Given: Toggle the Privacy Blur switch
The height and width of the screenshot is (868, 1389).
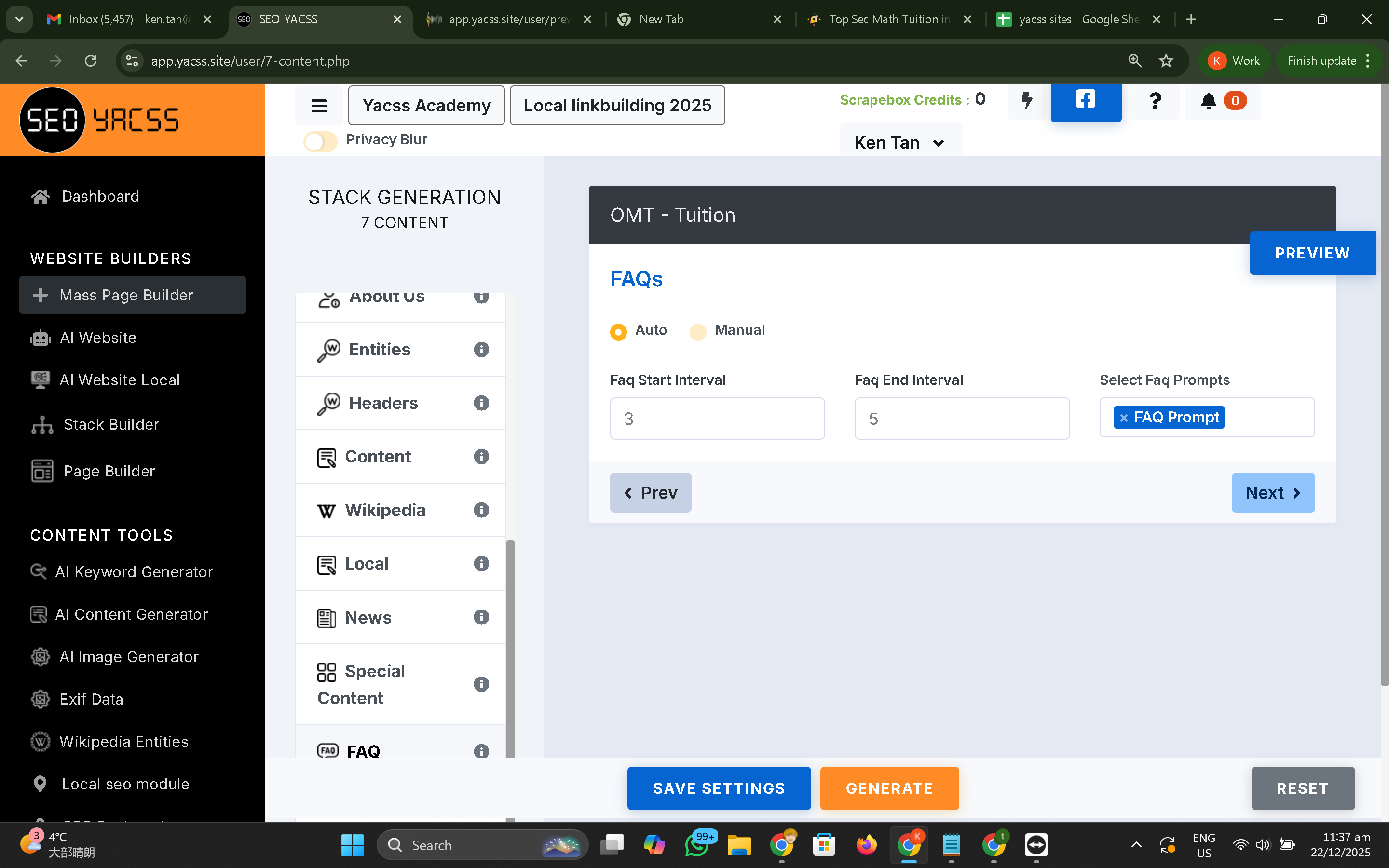Looking at the screenshot, I should pos(320,141).
